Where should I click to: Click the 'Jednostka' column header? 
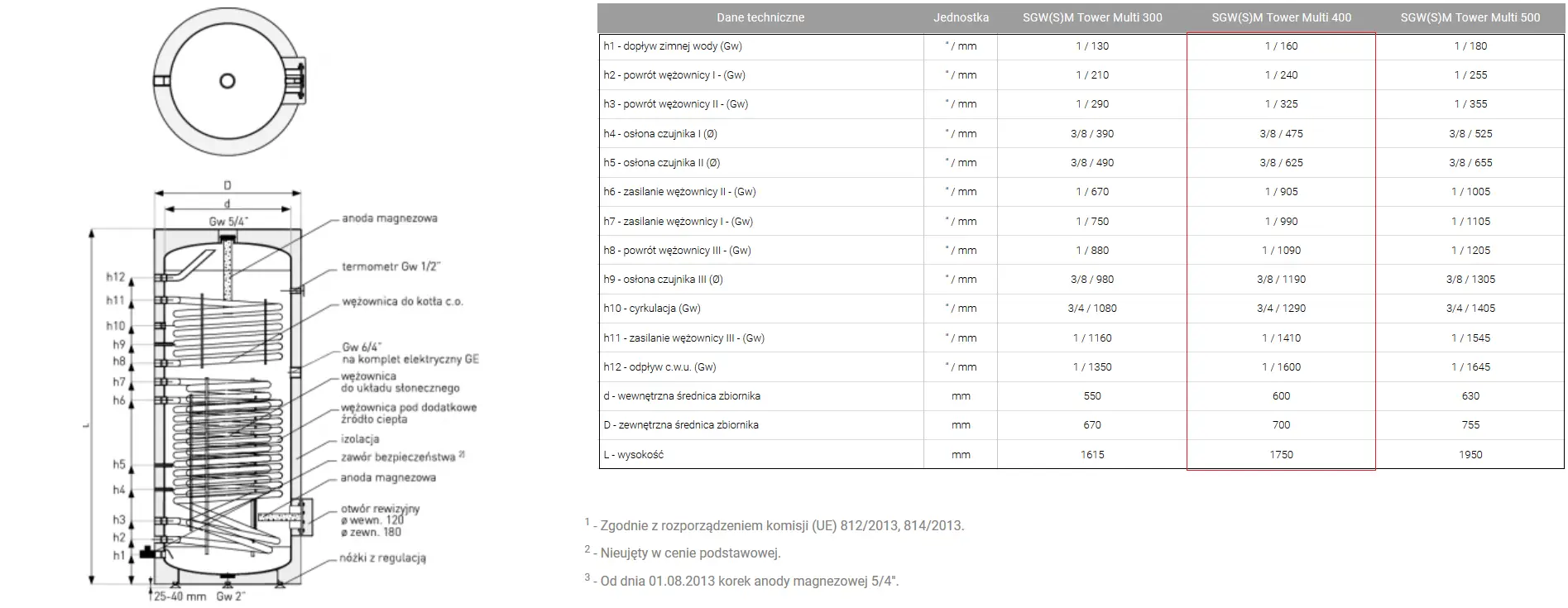pyautogui.click(x=961, y=17)
